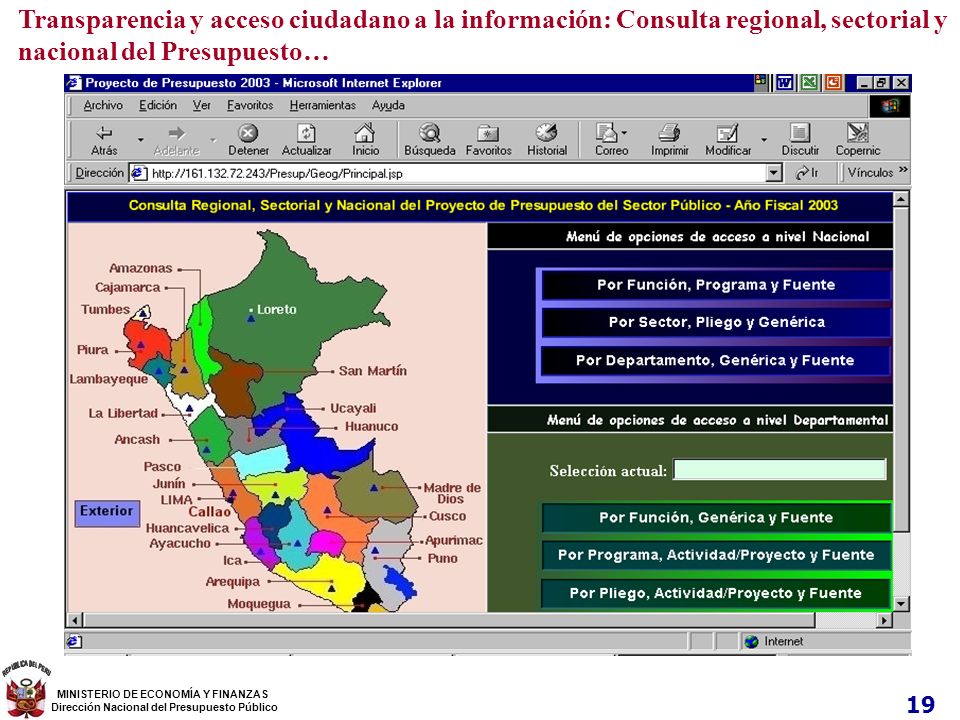Launch the Copernic toolbar icon
This screenshot has height=720, width=960.
coord(857,132)
